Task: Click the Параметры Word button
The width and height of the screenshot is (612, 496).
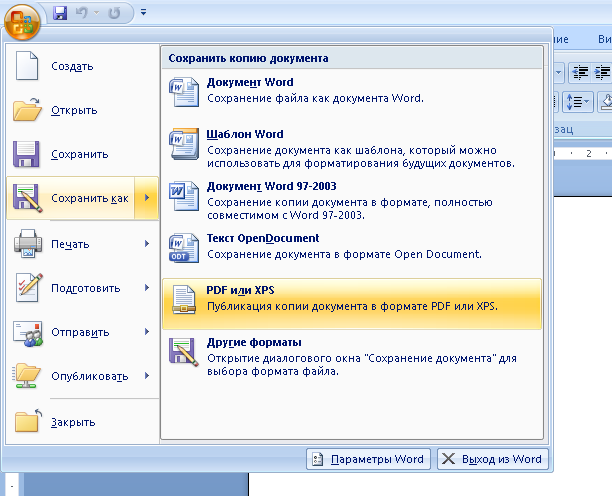Action: (x=368, y=459)
